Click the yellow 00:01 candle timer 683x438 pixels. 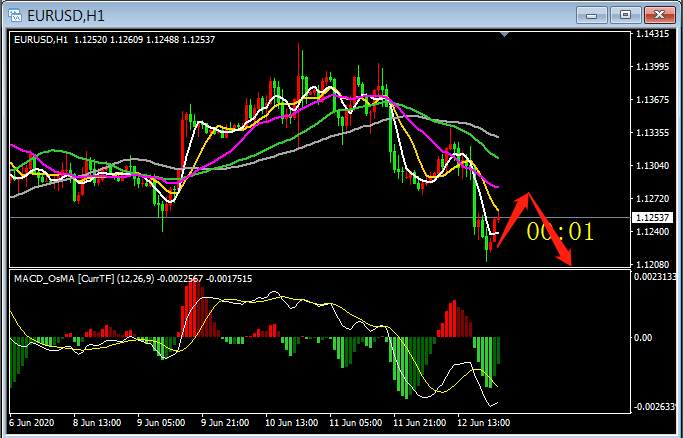(x=560, y=232)
